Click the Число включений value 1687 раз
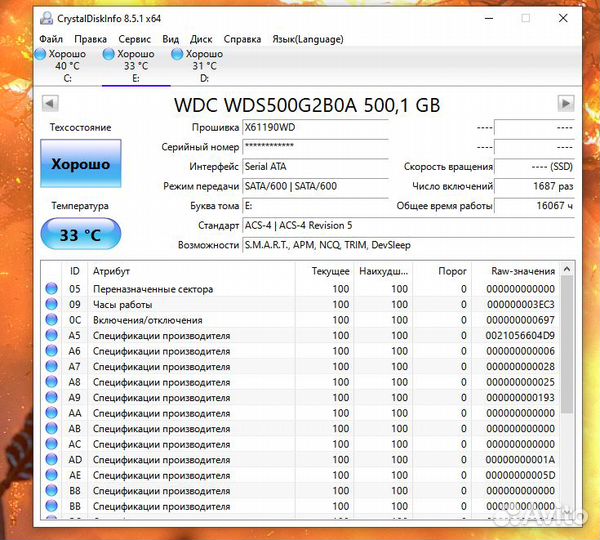The image size is (600, 540). 534,186
